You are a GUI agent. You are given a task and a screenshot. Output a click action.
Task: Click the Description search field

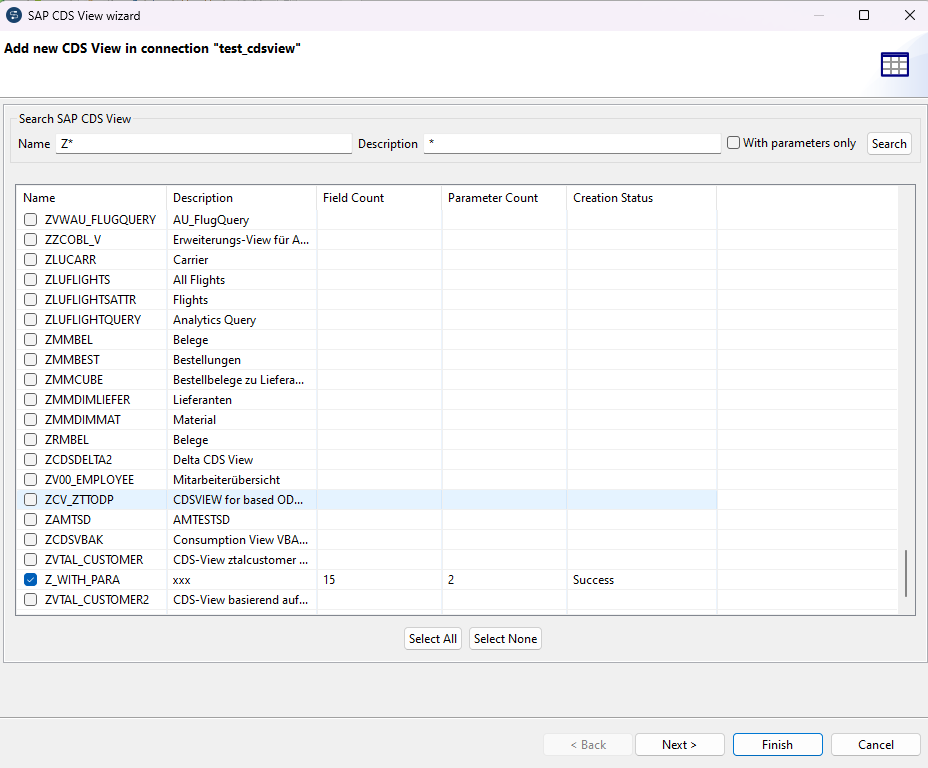point(571,143)
